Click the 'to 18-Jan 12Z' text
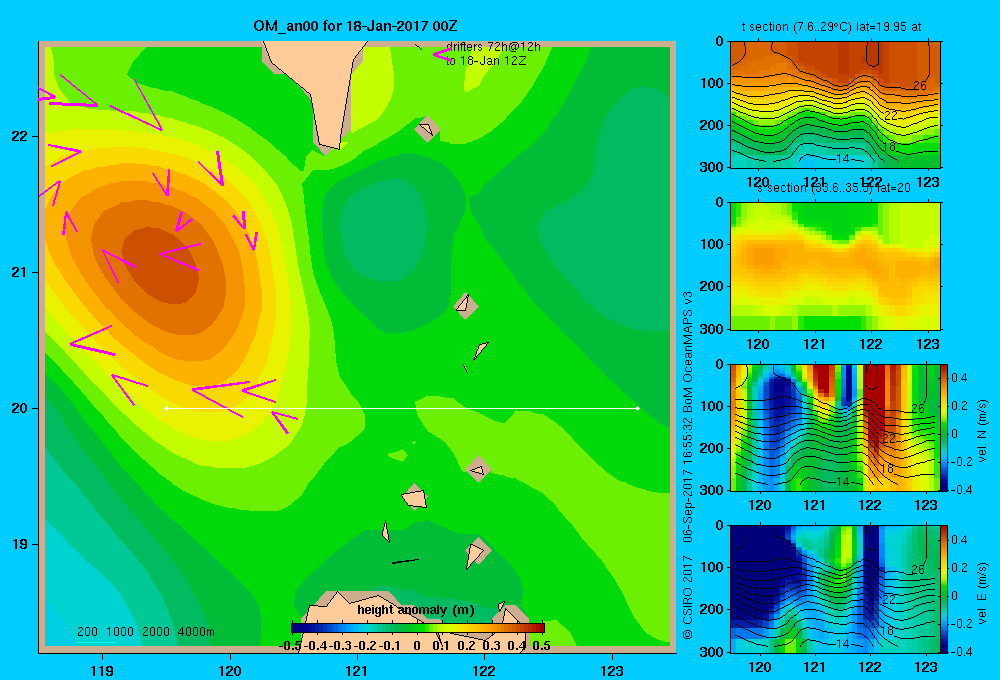 (x=486, y=61)
